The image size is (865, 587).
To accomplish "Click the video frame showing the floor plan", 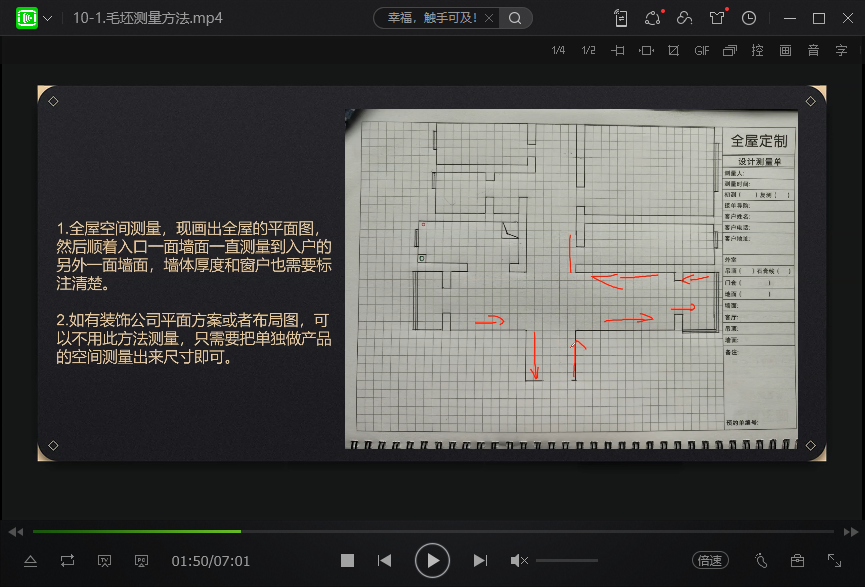I will pos(571,279).
